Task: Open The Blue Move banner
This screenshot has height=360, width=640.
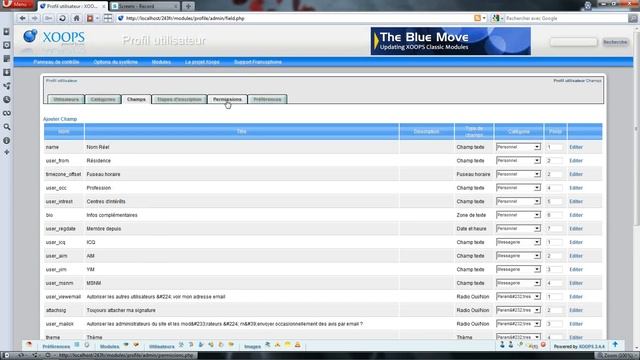Action: (x=451, y=41)
